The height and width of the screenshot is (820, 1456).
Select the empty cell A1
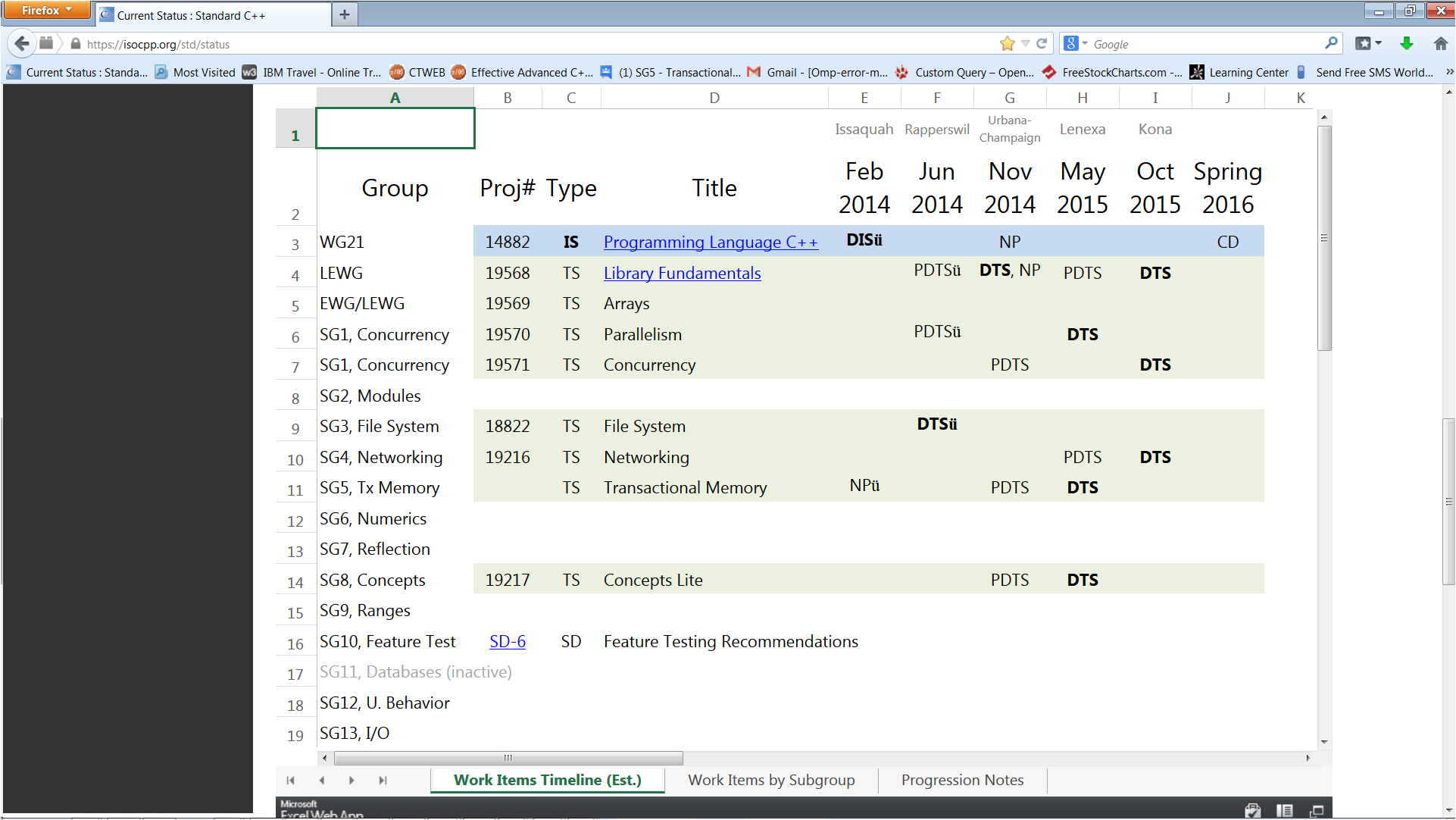[395, 128]
